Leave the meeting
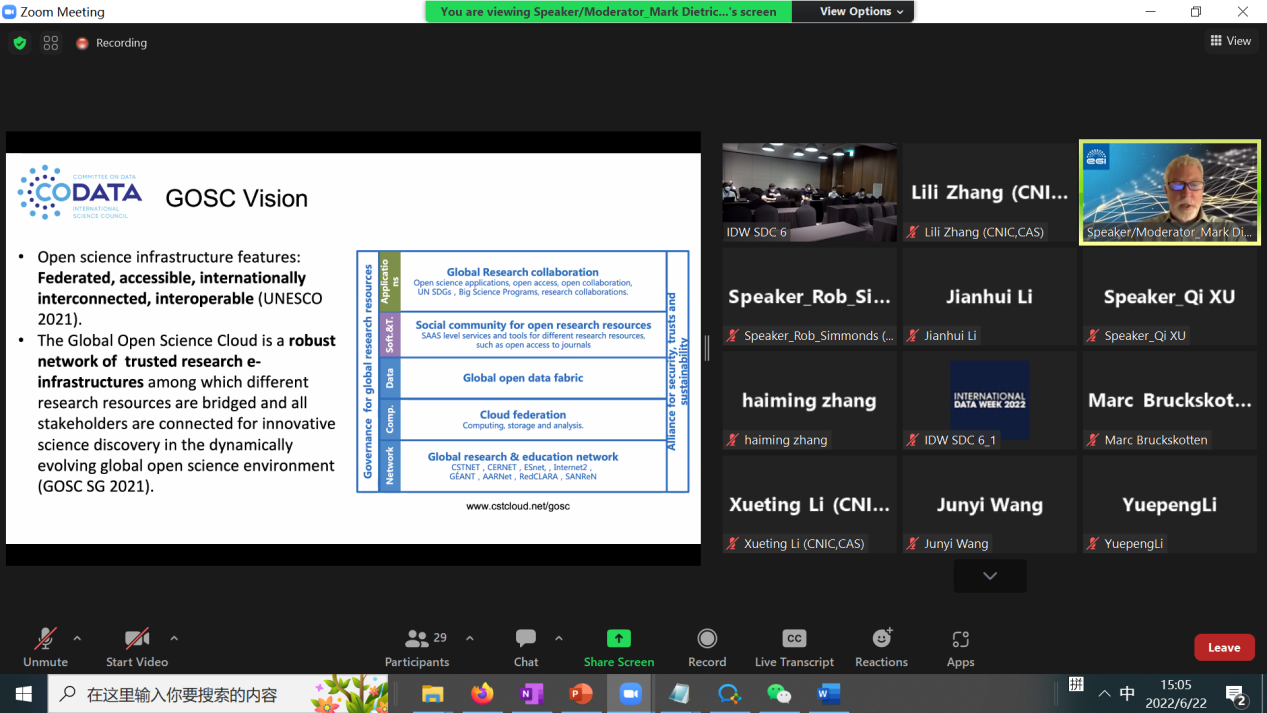This screenshot has width=1267, height=713. (1224, 647)
